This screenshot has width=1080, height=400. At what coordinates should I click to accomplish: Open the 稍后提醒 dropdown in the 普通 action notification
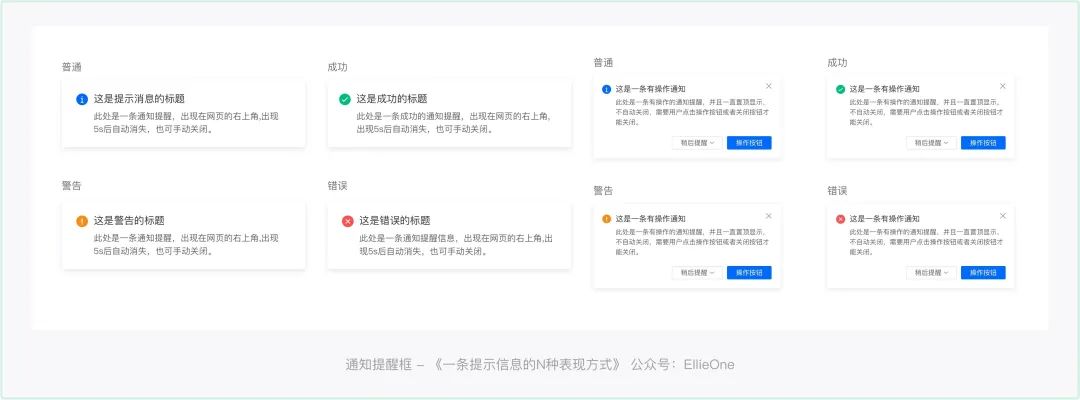click(x=697, y=143)
